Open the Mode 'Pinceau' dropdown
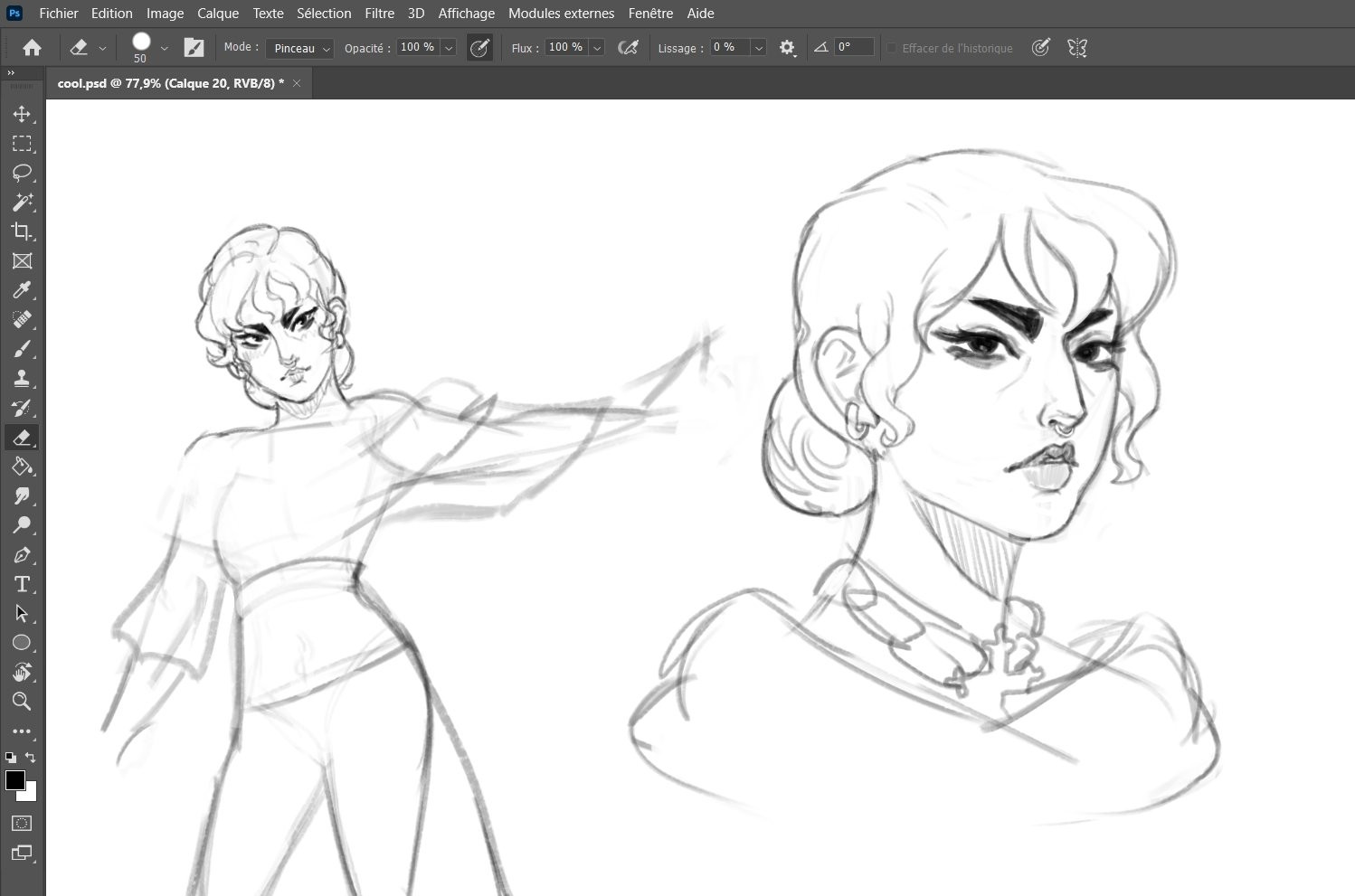The width and height of the screenshot is (1355, 896). tap(300, 48)
